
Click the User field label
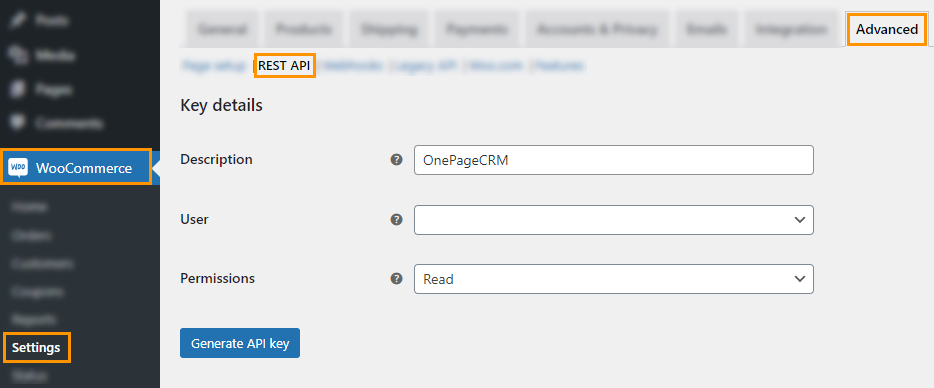click(x=194, y=219)
